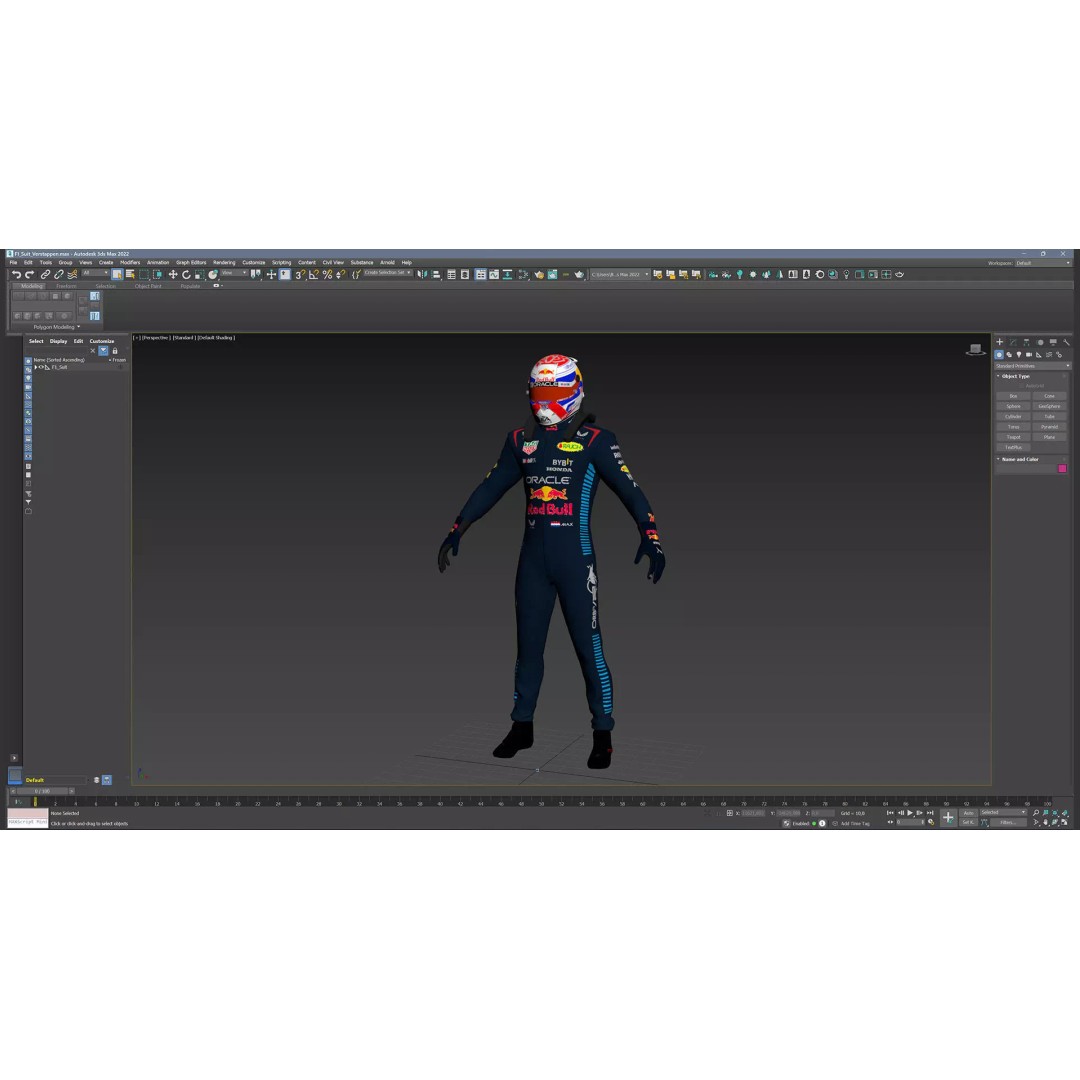Screen dimensions: 1080x1080
Task: Click the object color swatch
Action: (x=1062, y=468)
